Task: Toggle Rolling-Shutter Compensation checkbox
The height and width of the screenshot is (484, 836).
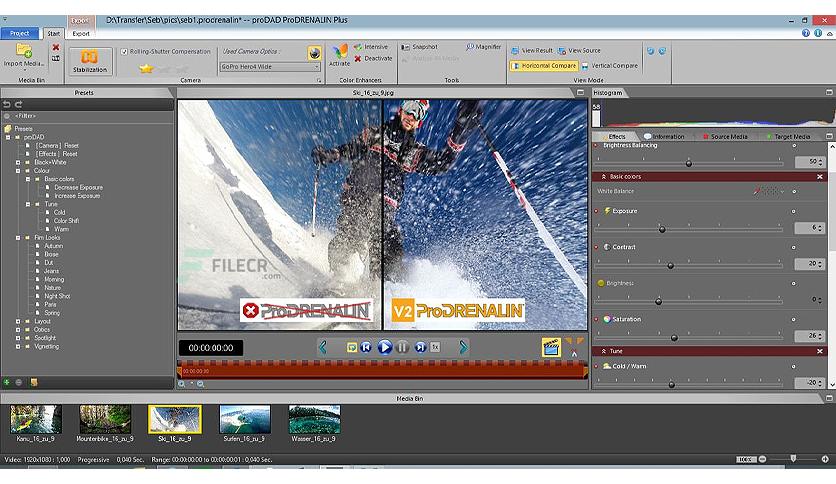Action: point(124,52)
